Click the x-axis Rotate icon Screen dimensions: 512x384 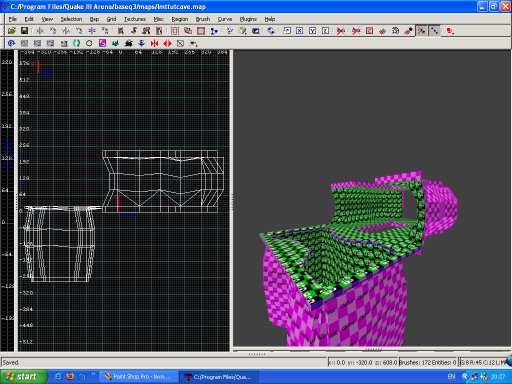53,31
